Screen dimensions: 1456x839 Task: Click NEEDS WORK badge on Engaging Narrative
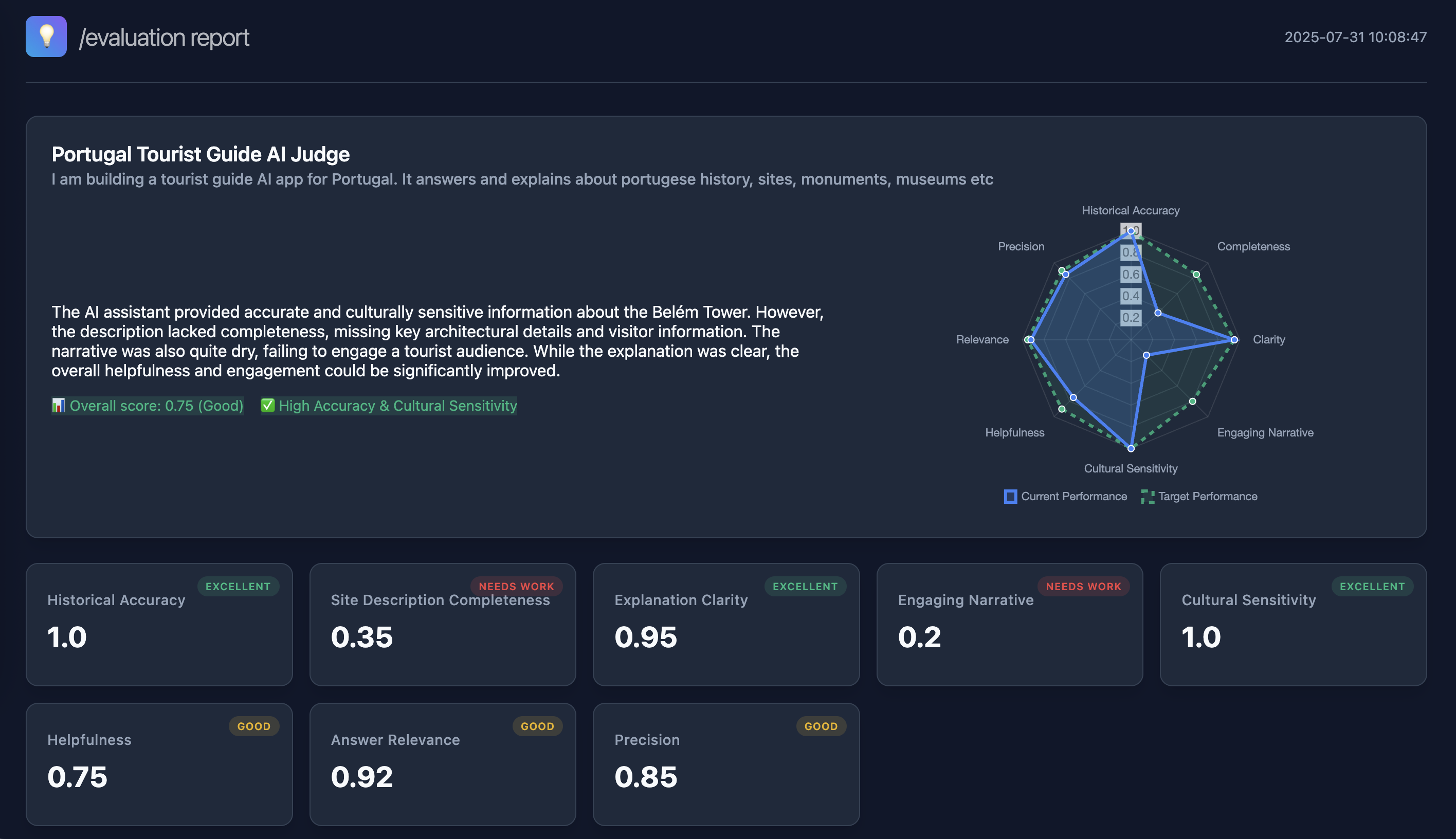[1083, 586]
